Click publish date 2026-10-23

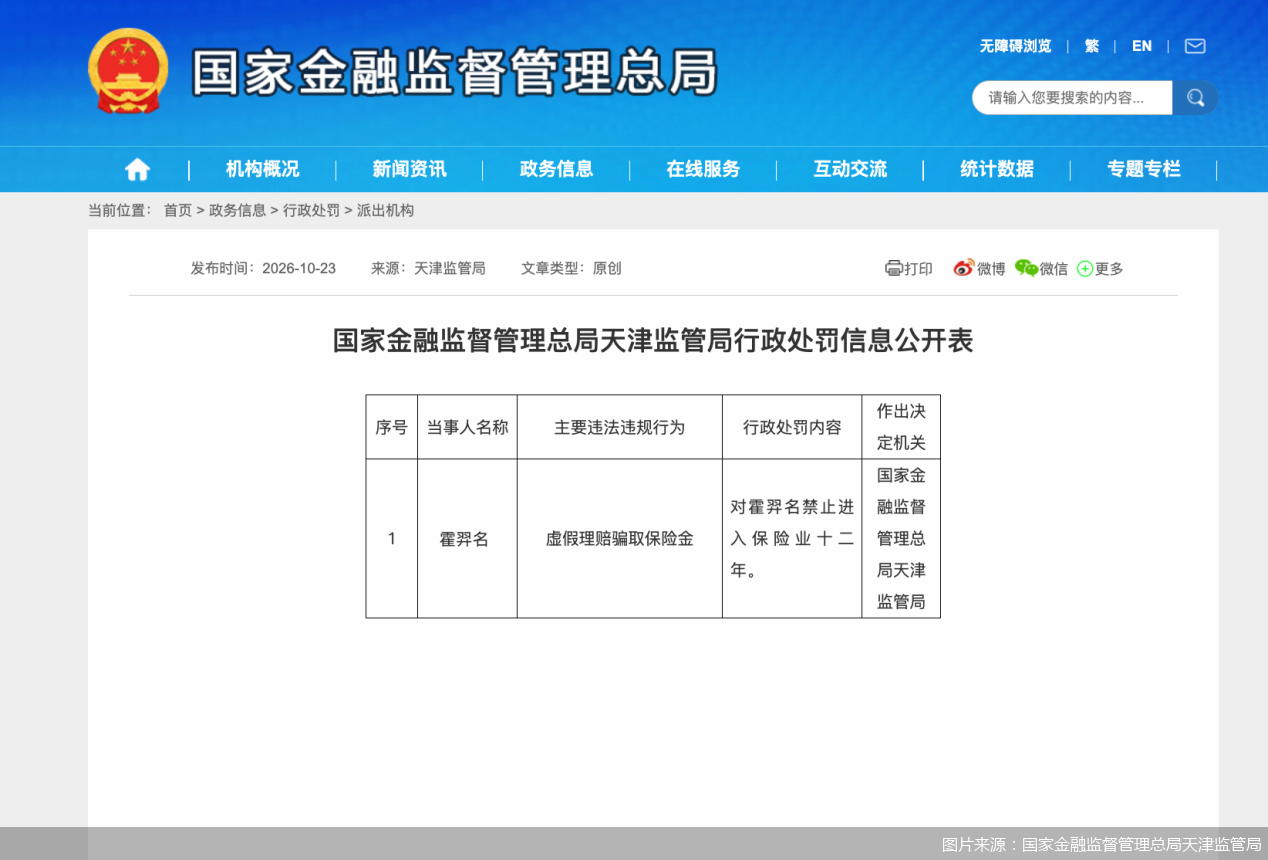pos(299,268)
